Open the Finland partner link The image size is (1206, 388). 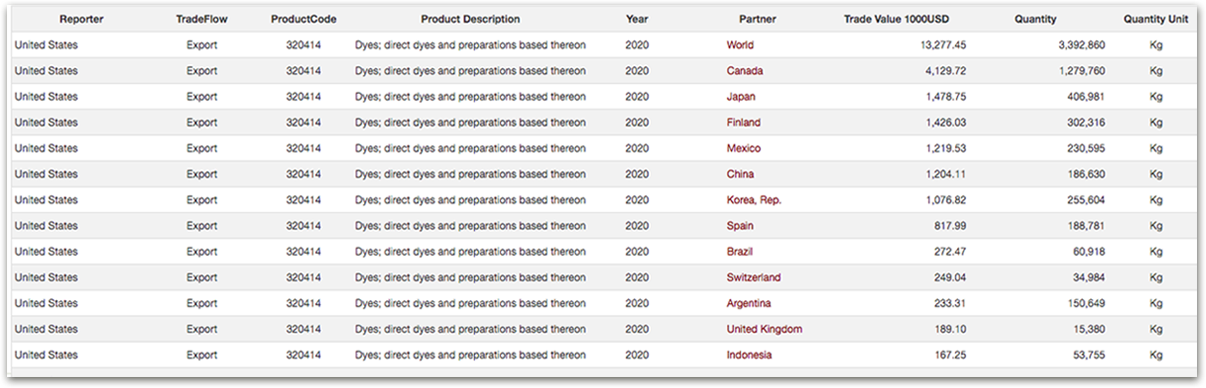[x=743, y=123]
